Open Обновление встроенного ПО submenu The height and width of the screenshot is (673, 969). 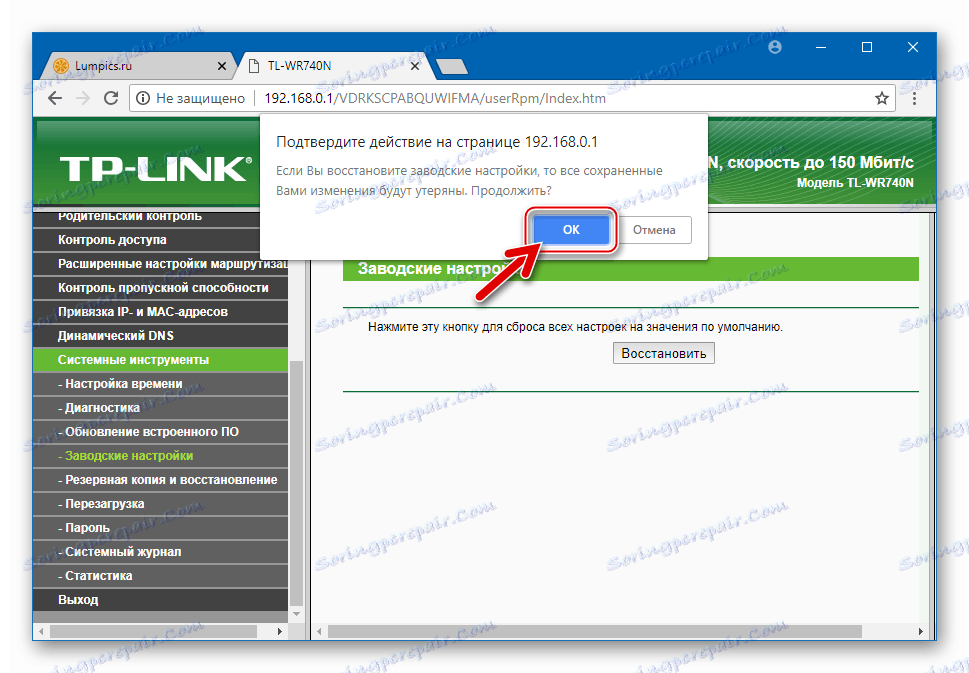pyautogui.click(x=161, y=432)
